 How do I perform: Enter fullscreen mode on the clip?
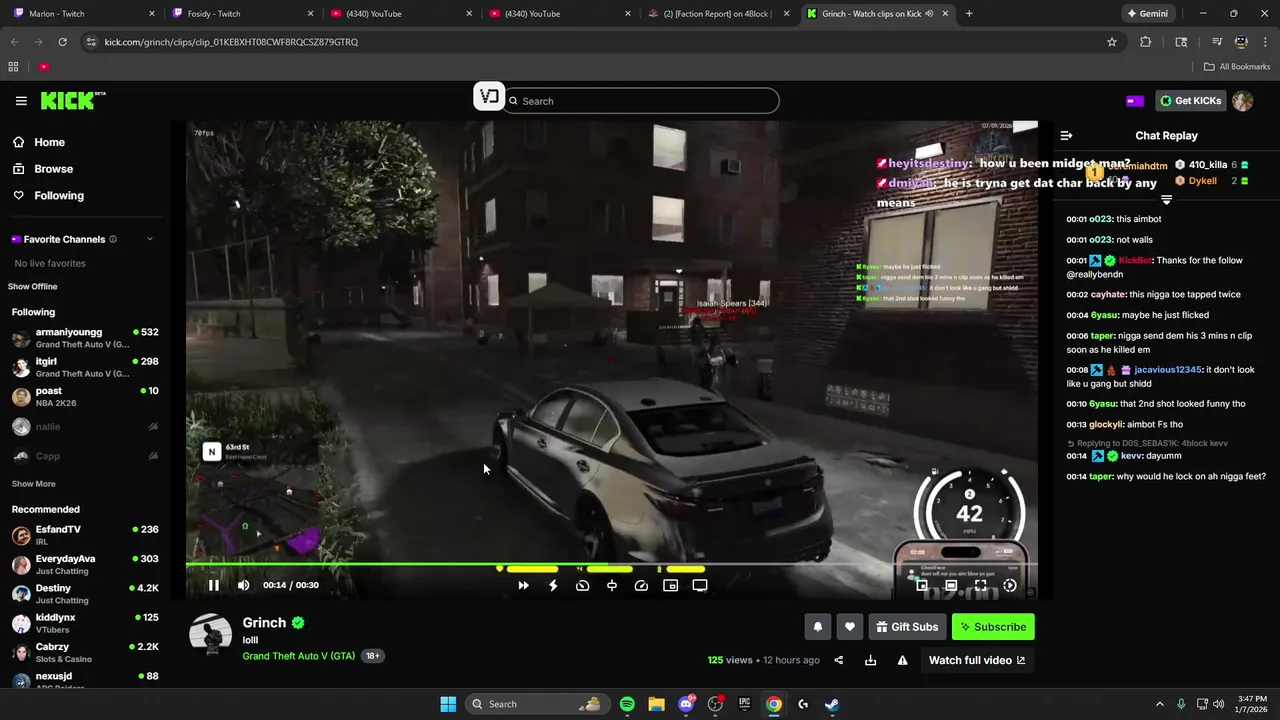980,586
